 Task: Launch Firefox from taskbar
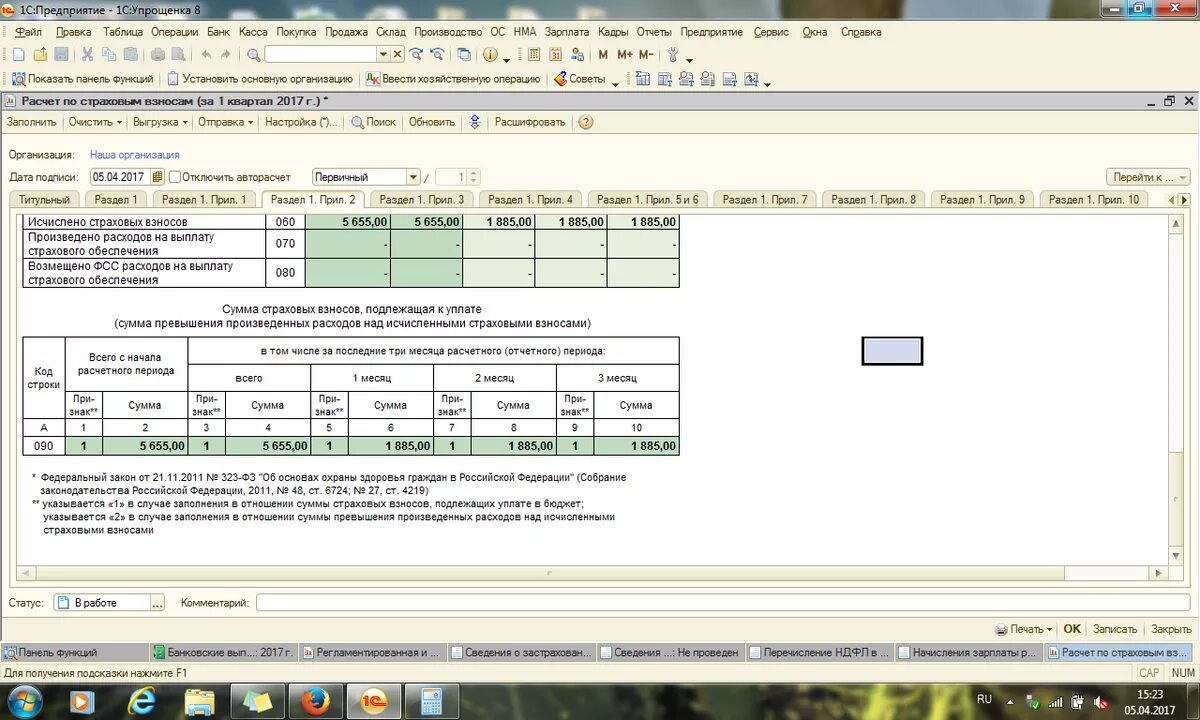coord(316,701)
